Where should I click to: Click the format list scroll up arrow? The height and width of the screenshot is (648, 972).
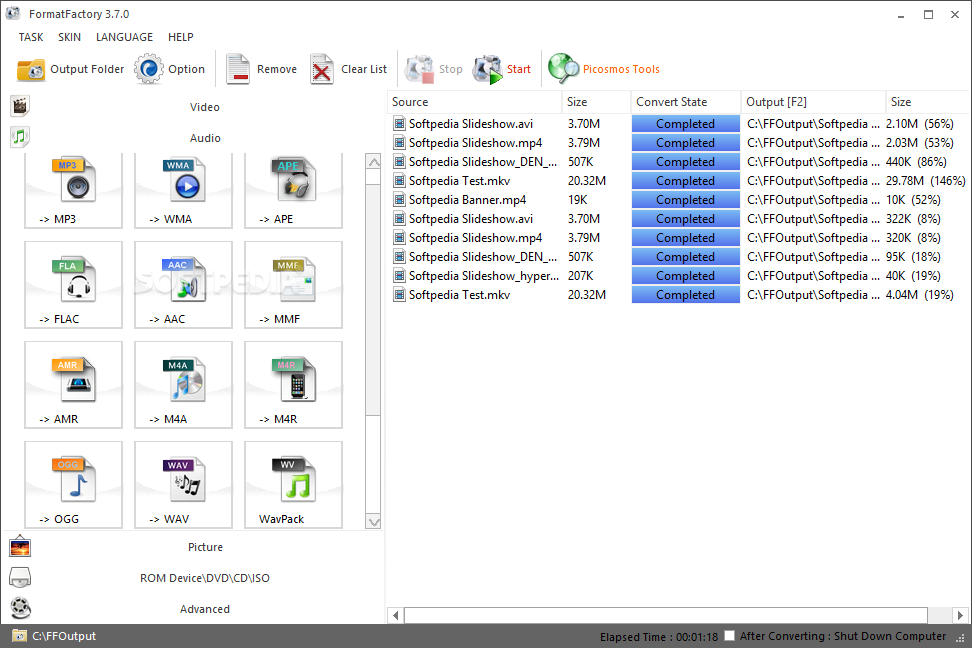(x=374, y=162)
